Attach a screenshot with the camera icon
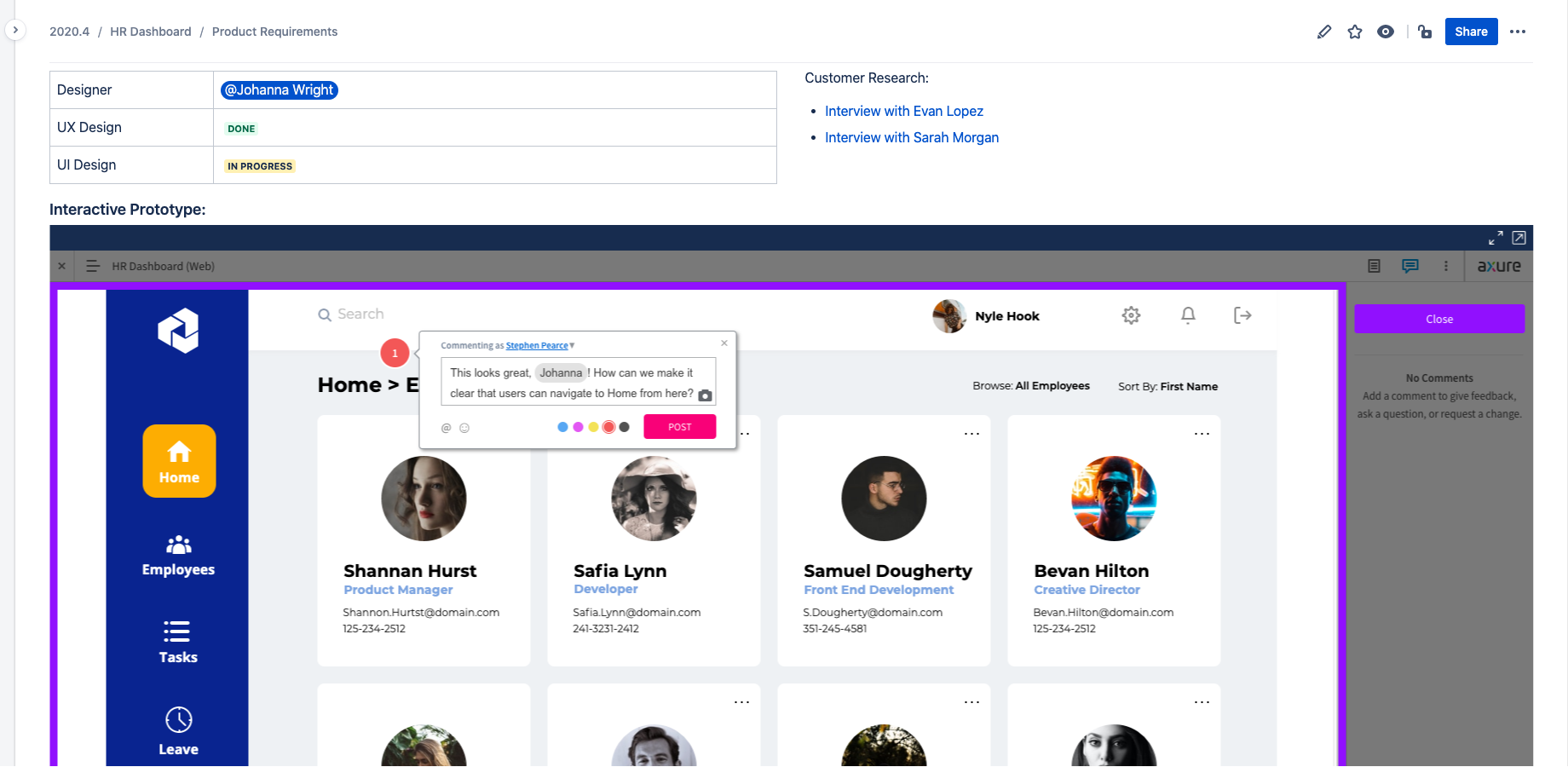 click(706, 395)
